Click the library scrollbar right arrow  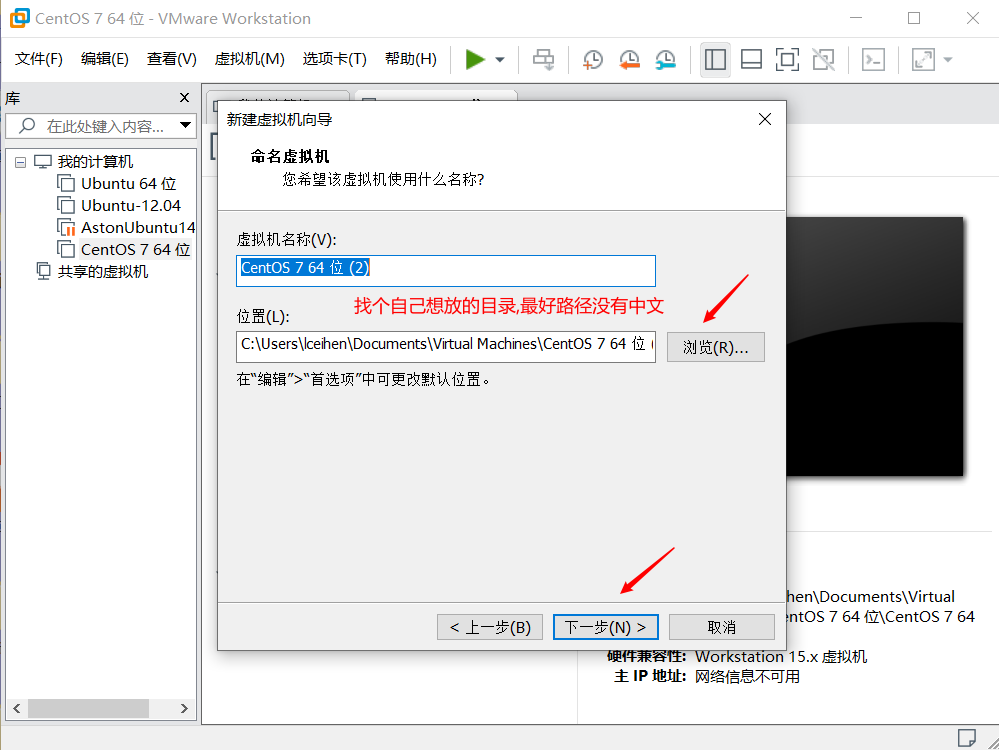click(184, 708)
